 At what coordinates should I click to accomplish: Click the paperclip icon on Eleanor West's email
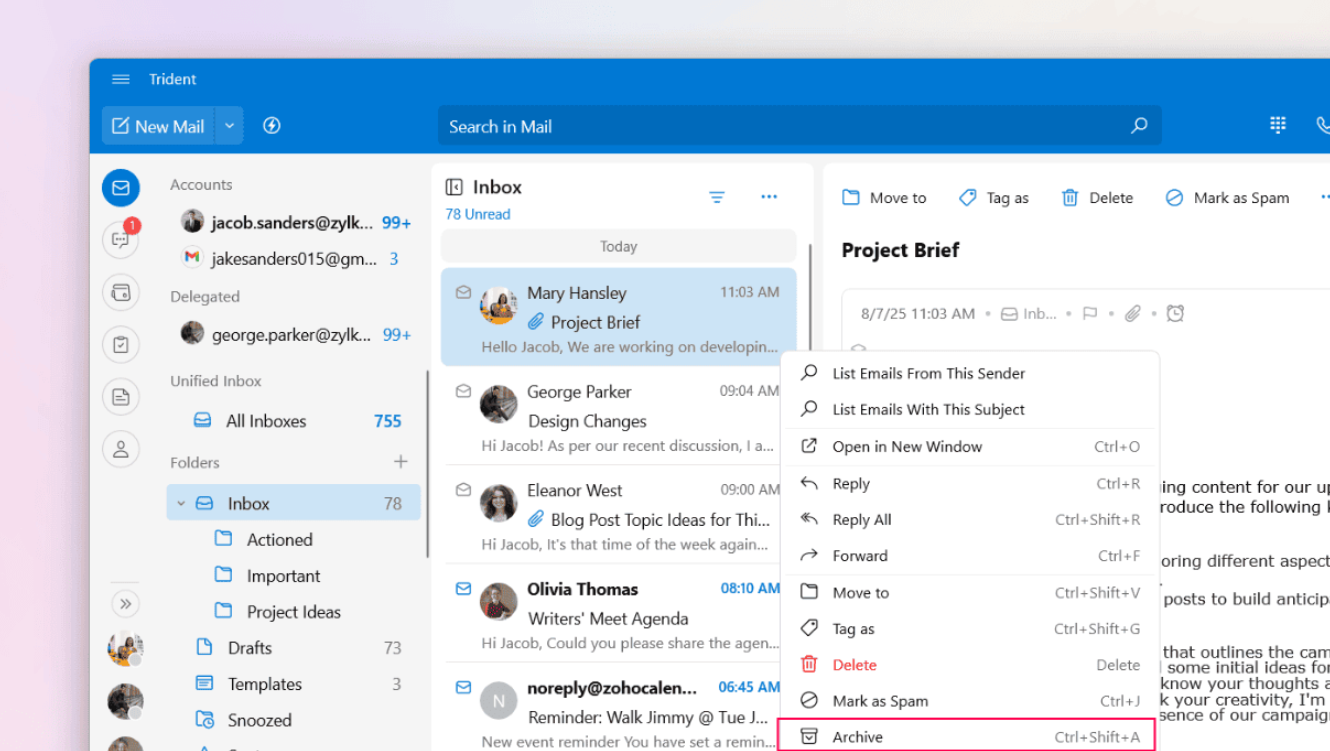click(536, 520)
